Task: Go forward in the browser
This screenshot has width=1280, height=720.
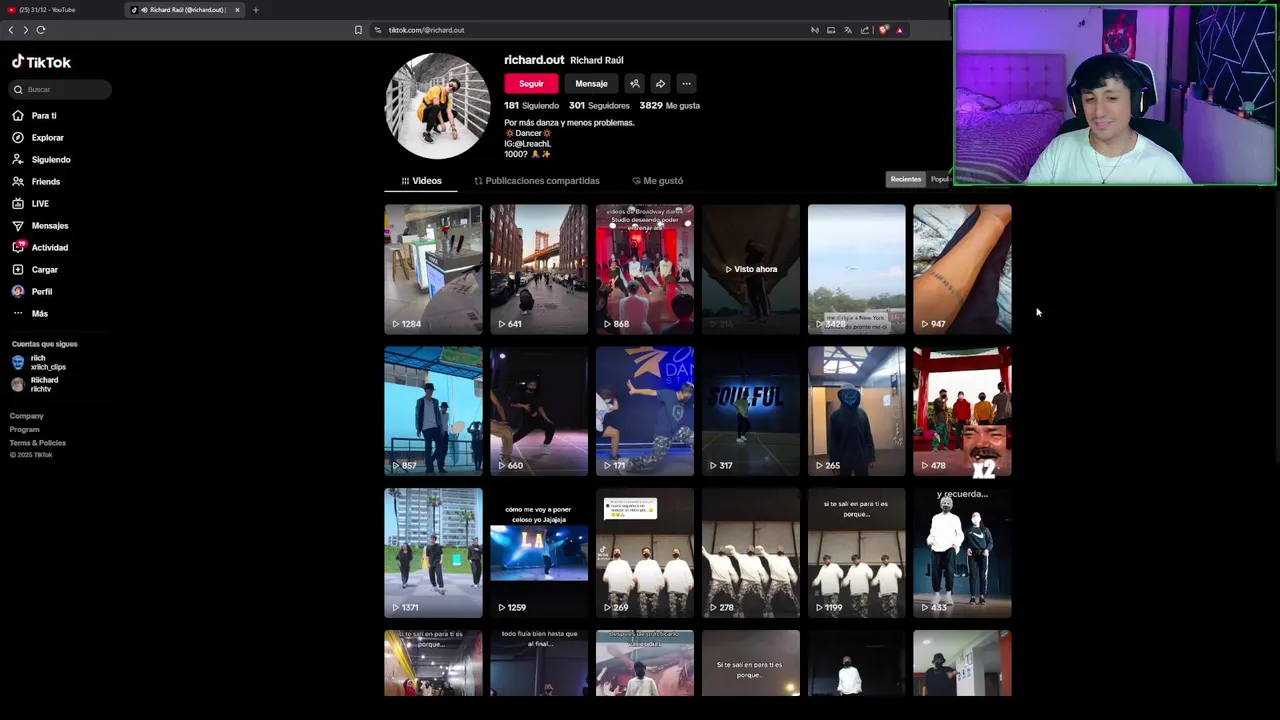Action: 26,30
